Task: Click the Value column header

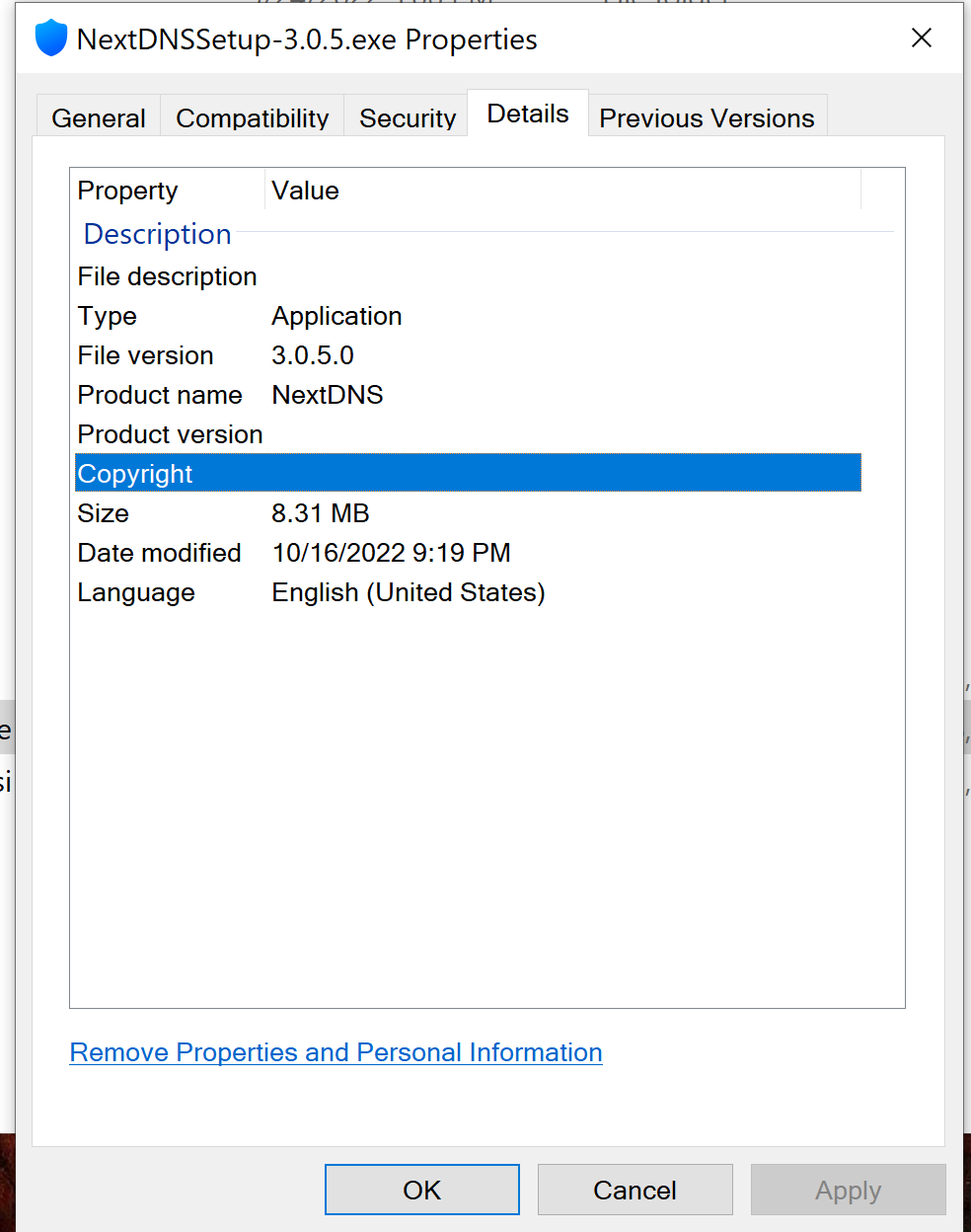Action: 563,191
